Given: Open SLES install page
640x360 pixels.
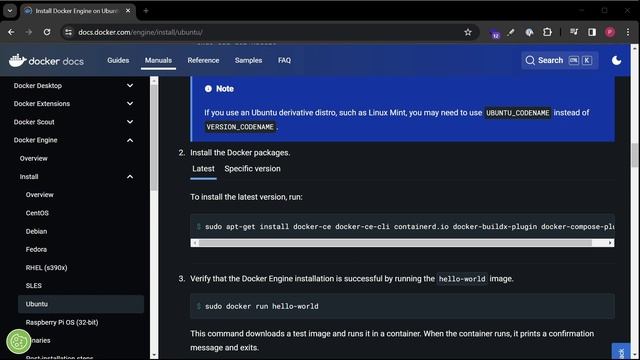Looking at the screenshot, I should point(33,286).
